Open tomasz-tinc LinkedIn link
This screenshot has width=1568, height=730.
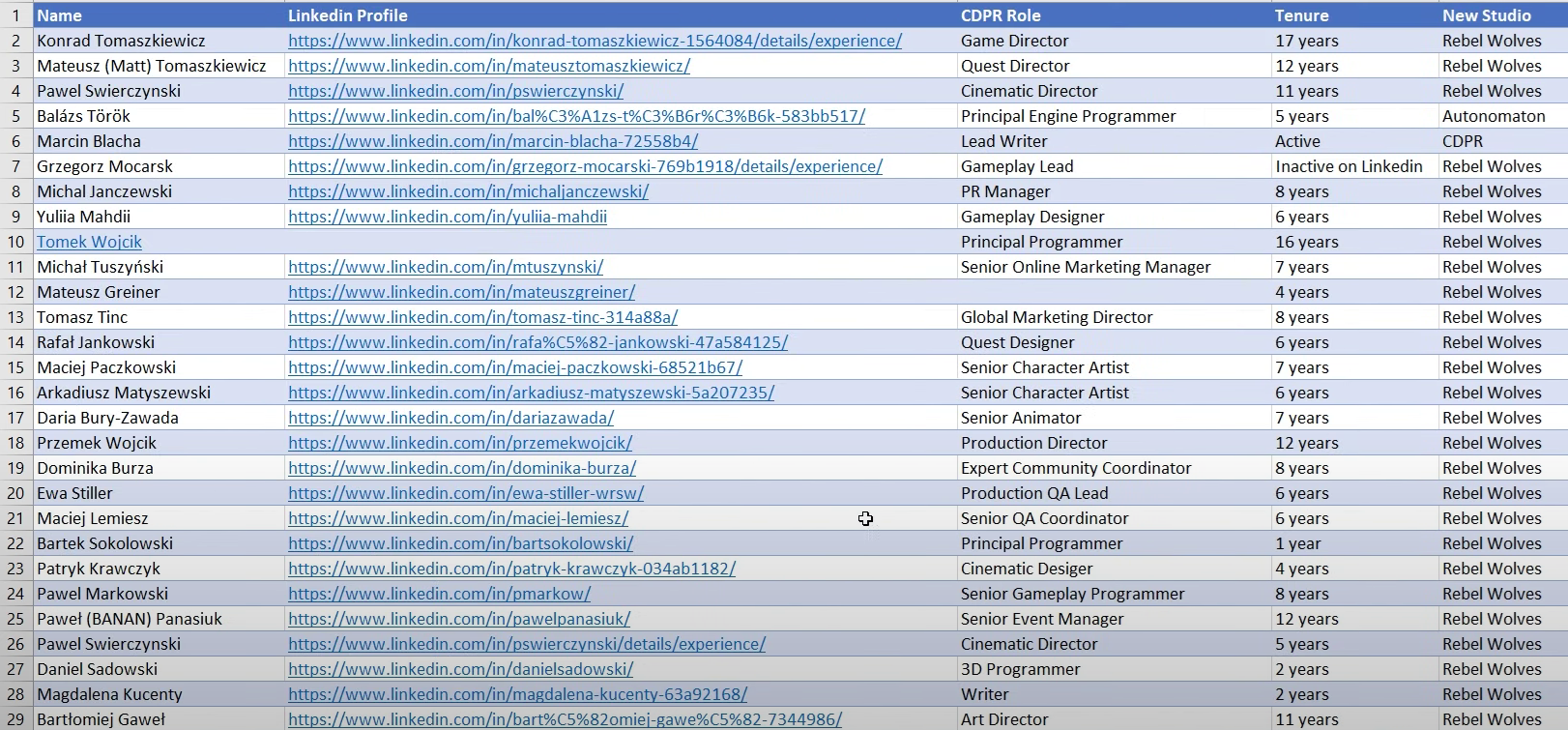click(x=482, y=317)
